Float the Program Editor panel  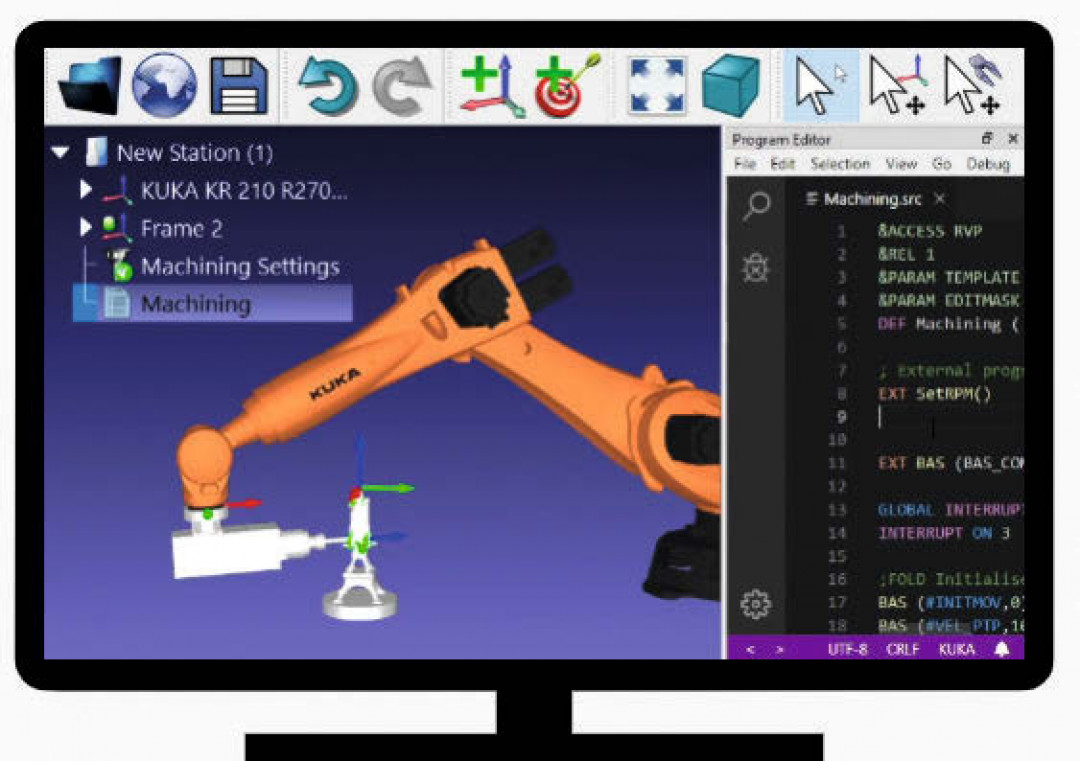(986, 138)
